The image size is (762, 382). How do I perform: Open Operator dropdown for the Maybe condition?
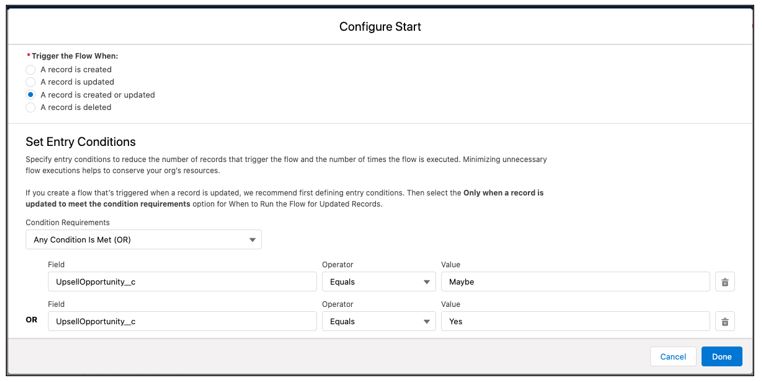(379, 282)
